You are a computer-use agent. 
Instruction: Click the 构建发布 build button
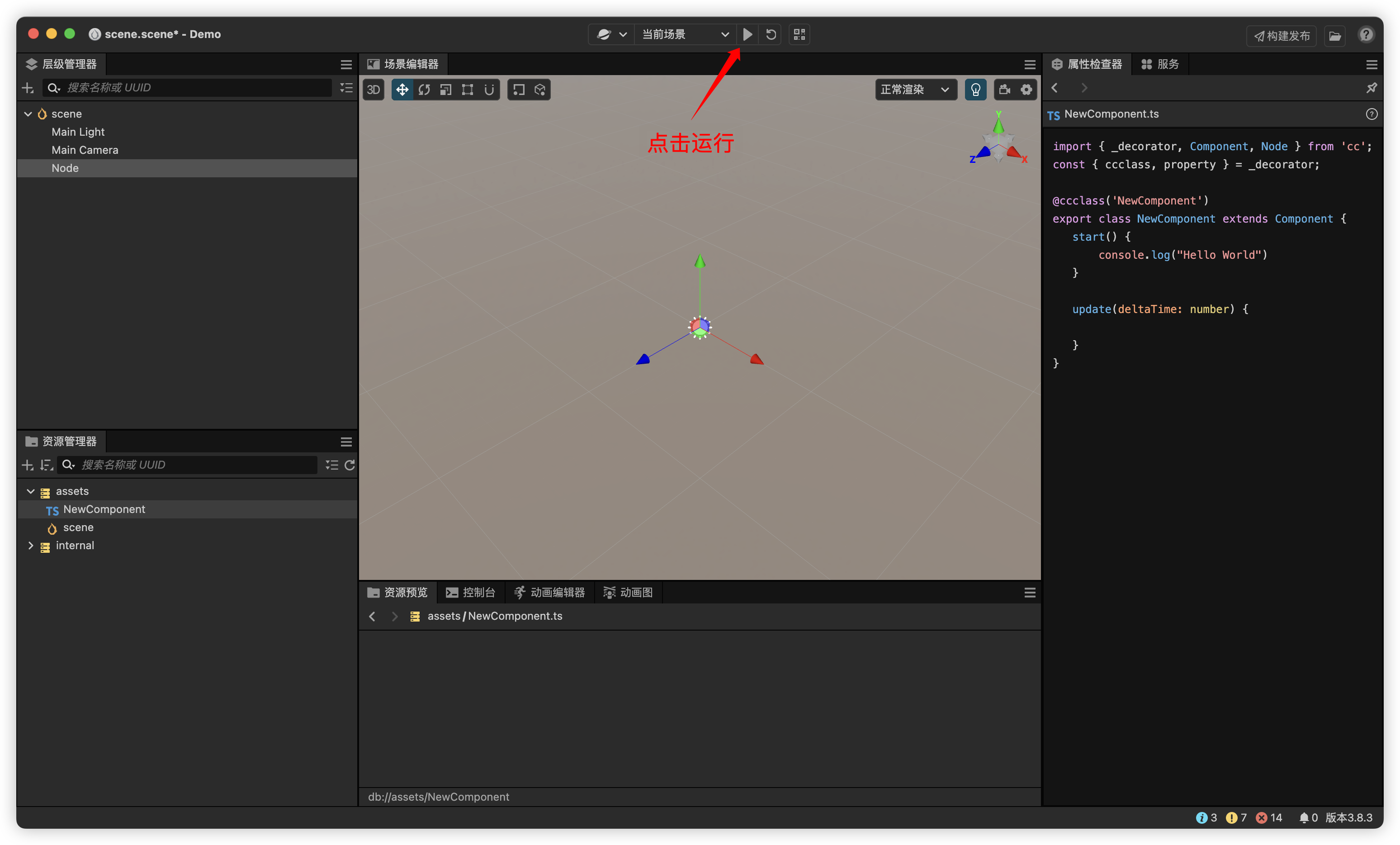(1281, 36)
